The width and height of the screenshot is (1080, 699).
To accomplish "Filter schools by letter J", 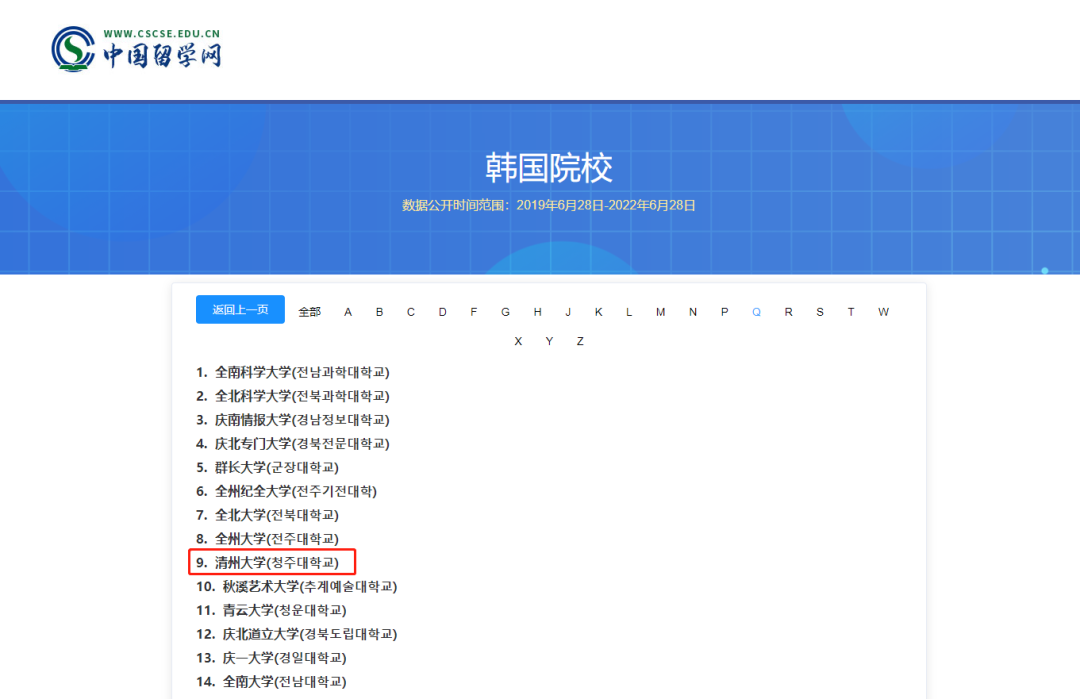I will 568,312.
